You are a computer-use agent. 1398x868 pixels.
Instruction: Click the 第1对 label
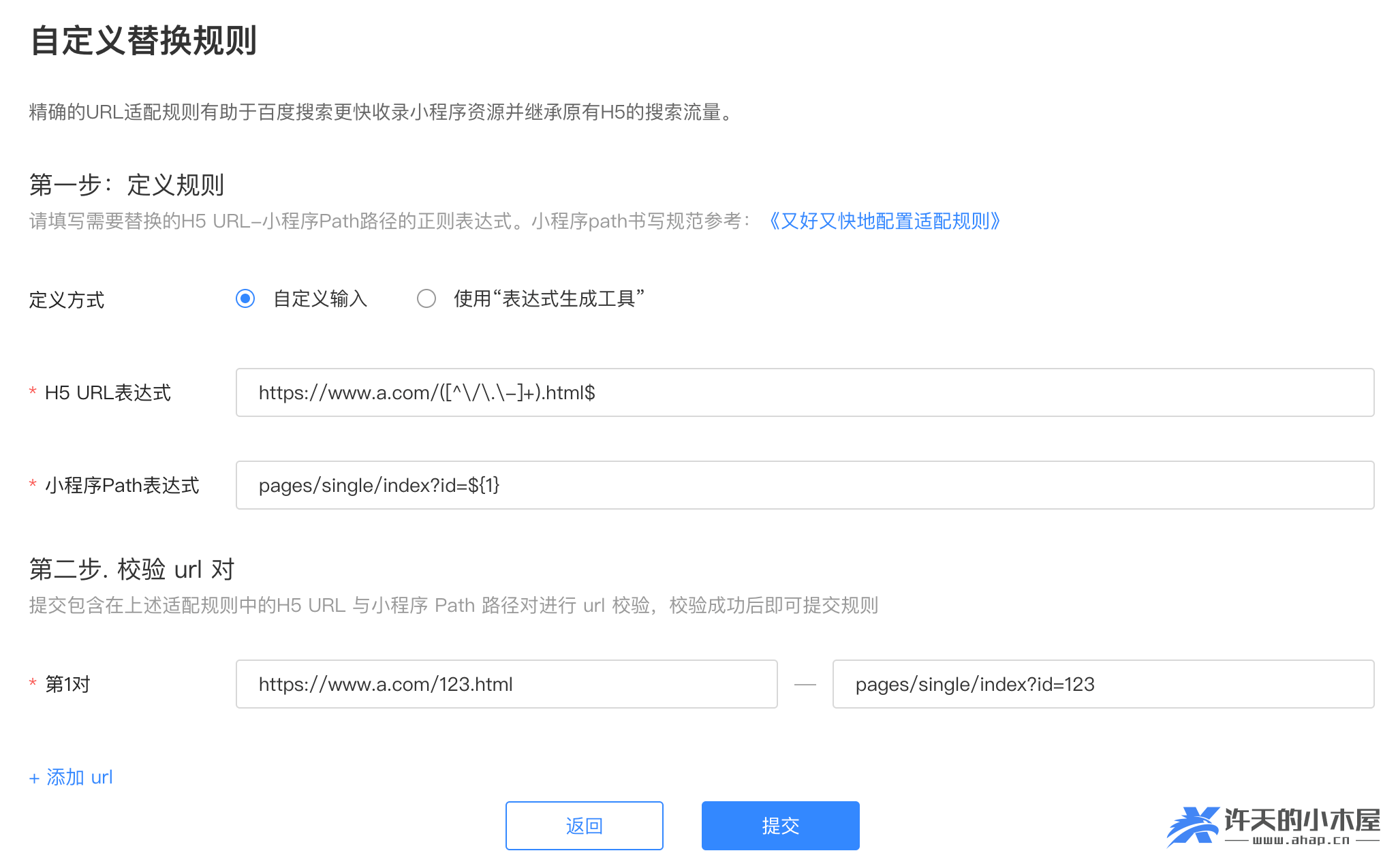pos(67,684)
